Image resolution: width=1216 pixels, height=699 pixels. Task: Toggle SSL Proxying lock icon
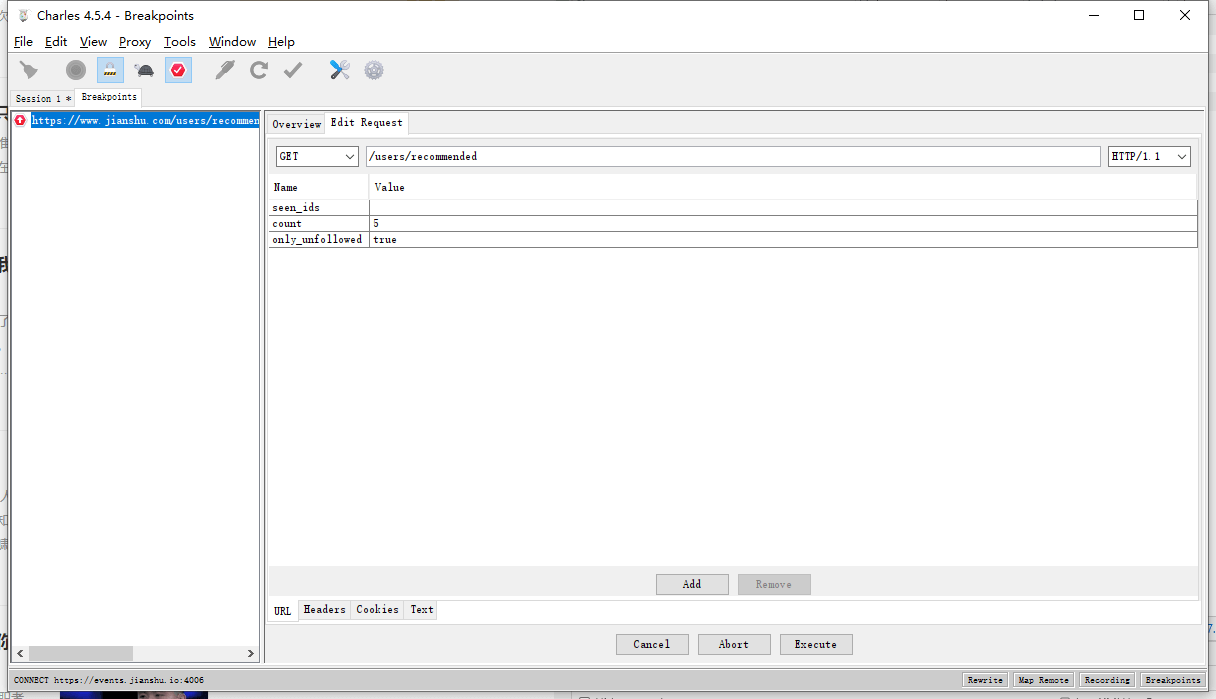[110, 70]
